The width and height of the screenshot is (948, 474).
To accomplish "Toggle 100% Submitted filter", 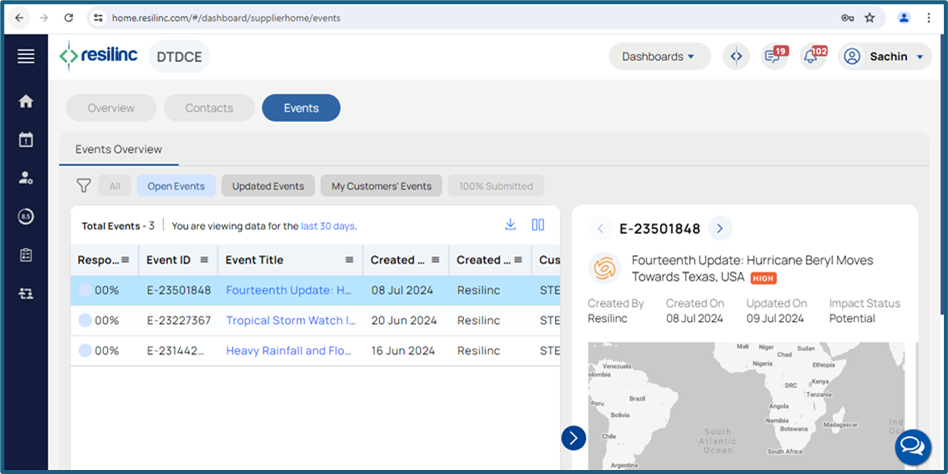I will tap(496, 186).
